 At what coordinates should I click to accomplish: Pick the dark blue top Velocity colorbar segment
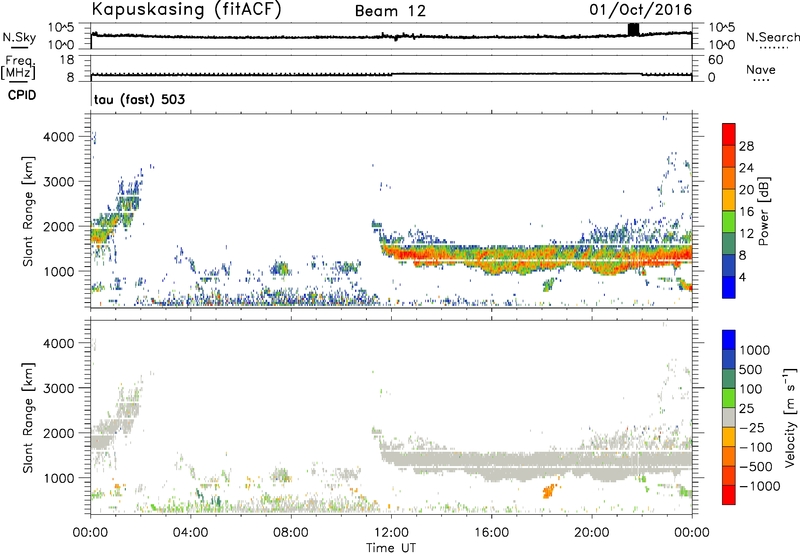pyautogui.click(x=729, y=340)
